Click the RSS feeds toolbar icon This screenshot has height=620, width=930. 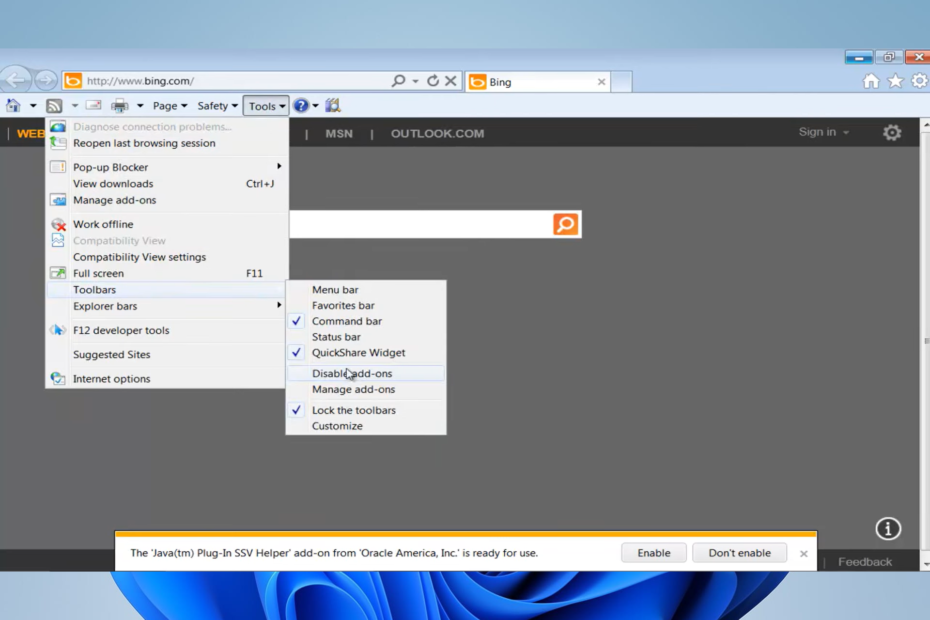[x=55, y=105]
